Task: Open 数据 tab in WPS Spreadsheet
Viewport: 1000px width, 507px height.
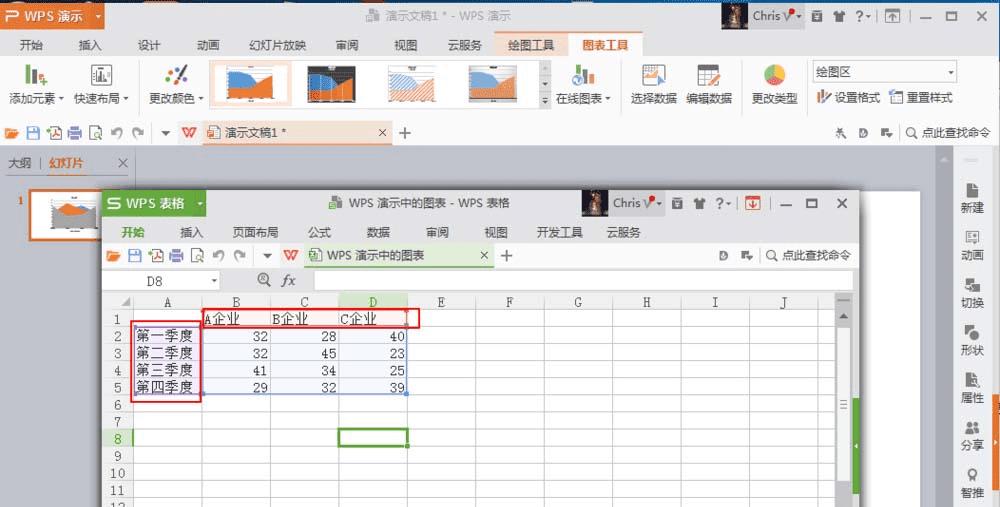Action: [378, 233]
